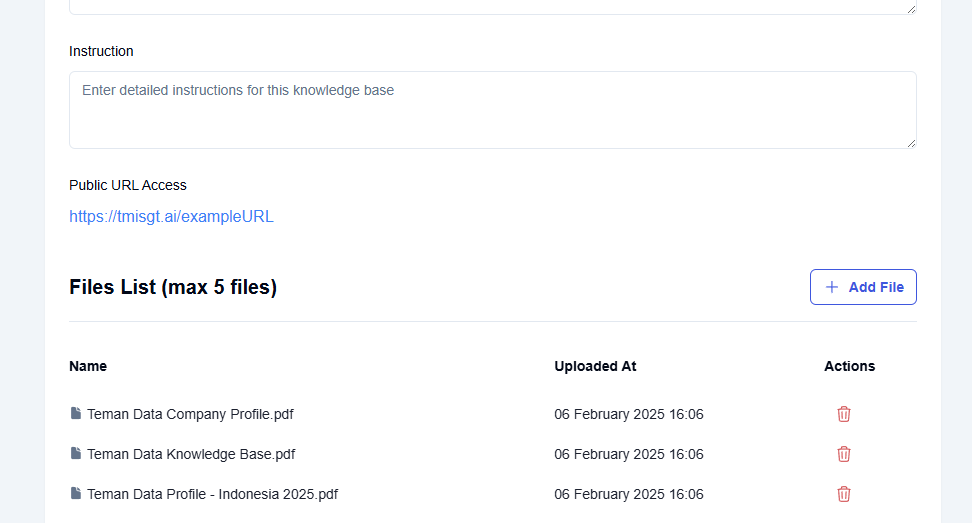Select Teman Data Profile - Indonesia 2025.pdf name
Image resolution: width=972 pixels, height=523 pixels.
tap(212, 494)
